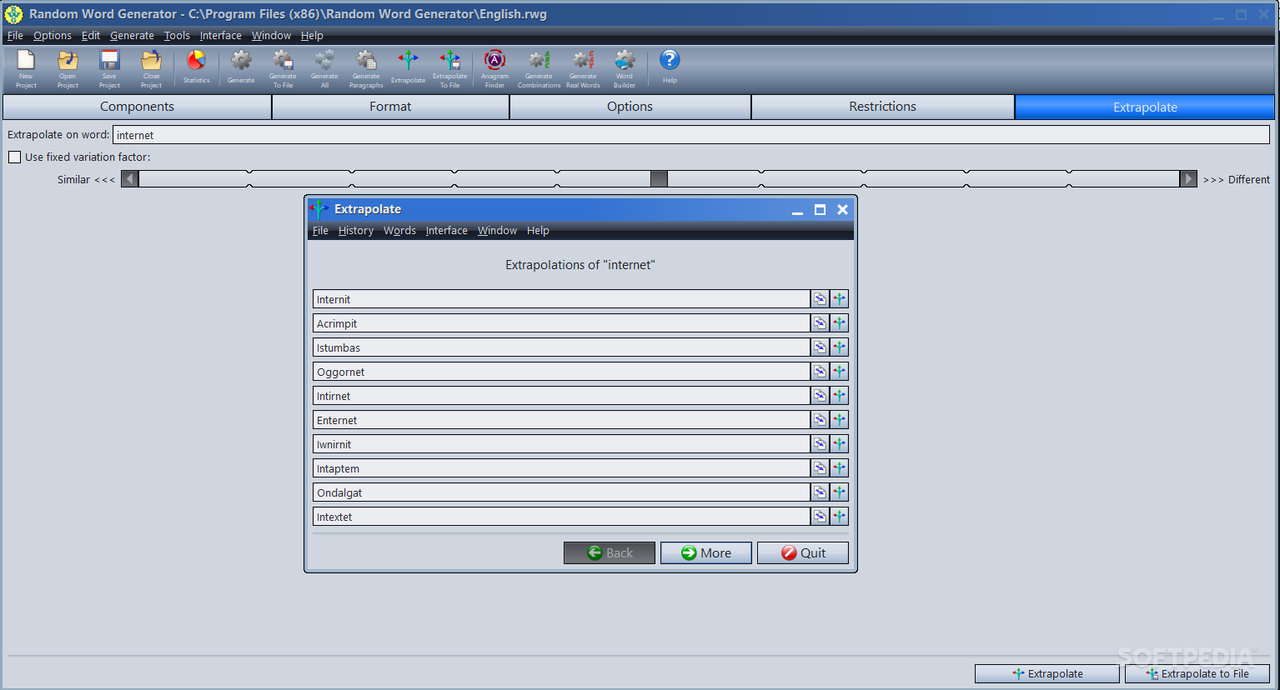
Task: Extrapolate on Ondalgat using its arrow icon
Action: tap(840, 492)
